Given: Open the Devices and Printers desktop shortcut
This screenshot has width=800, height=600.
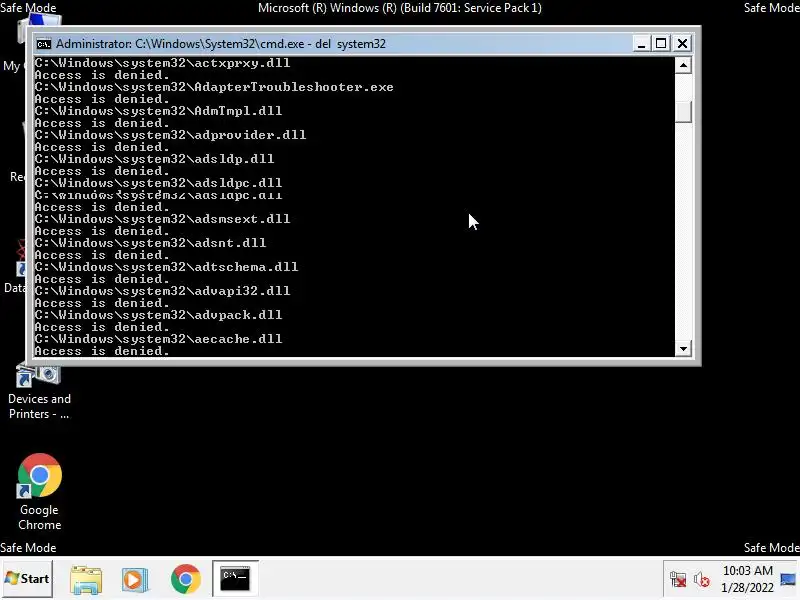Looking at the screenshot, I should (39, 393).
